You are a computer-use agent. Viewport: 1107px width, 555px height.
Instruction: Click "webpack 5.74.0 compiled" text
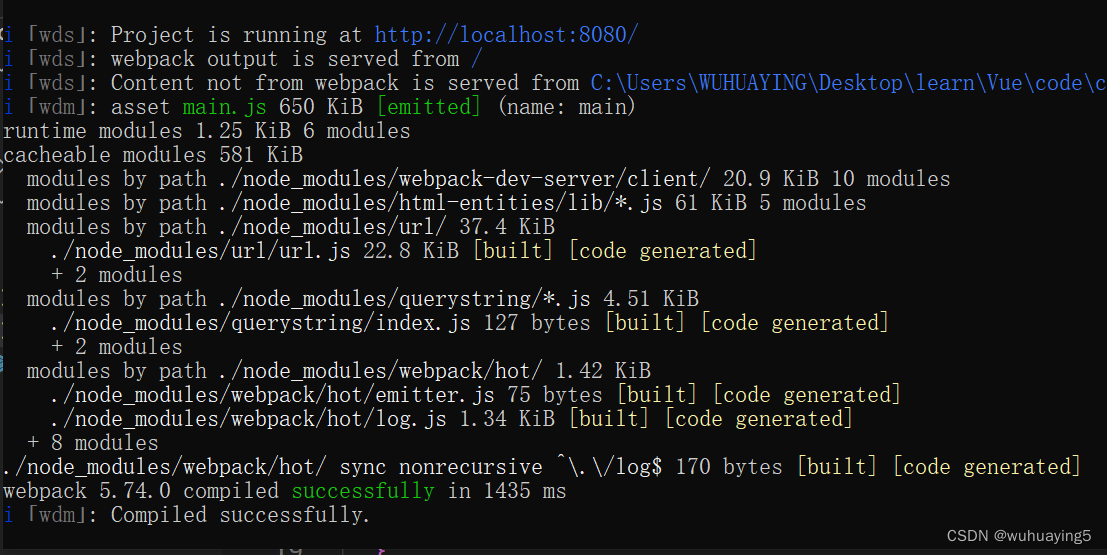[141, 491]
